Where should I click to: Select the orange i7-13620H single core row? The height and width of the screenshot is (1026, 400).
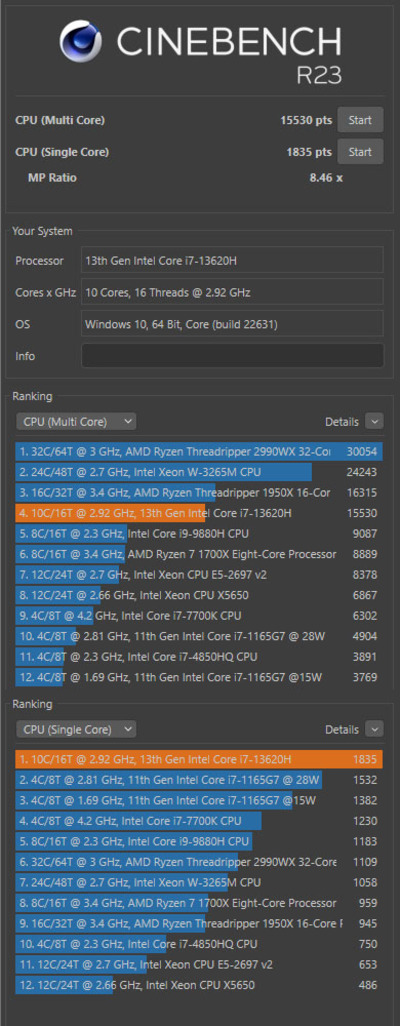coord(199,759)
